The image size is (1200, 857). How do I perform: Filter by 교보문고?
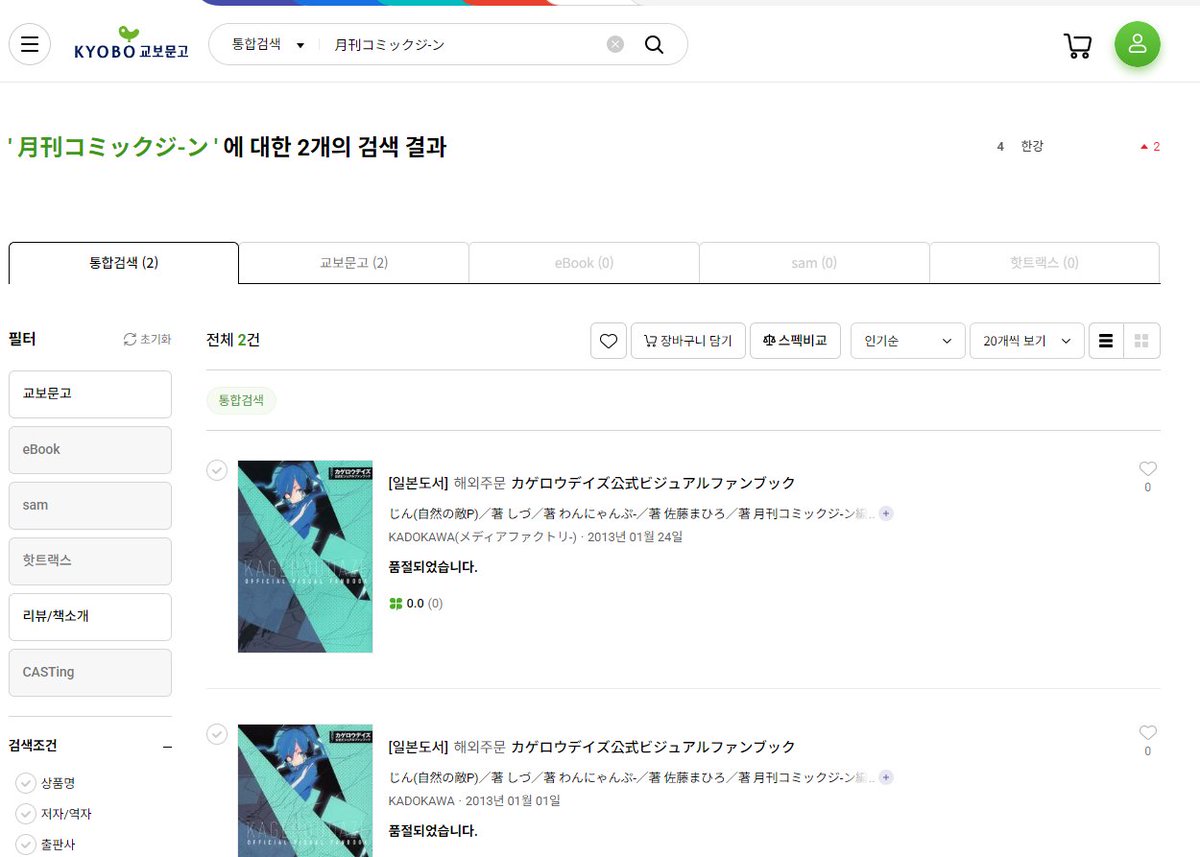click(x=90, y=394)
